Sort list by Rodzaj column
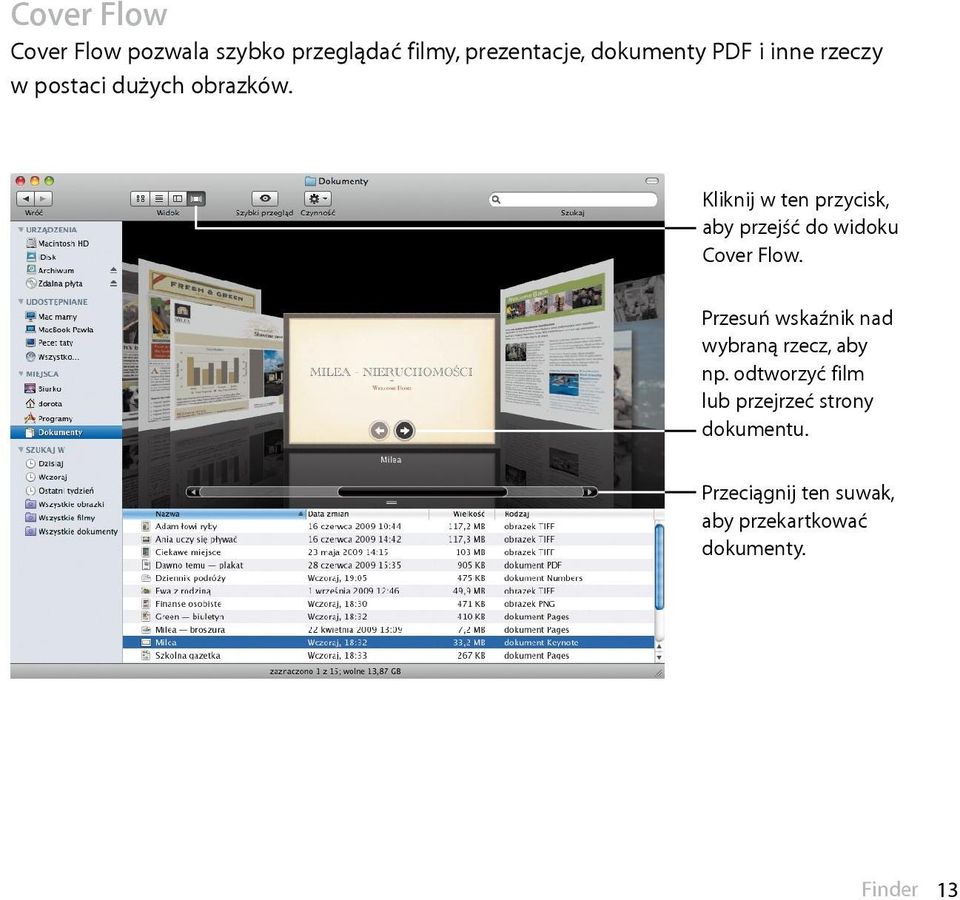This screenshot has width=960, height=900. click(x=574, y=514)
